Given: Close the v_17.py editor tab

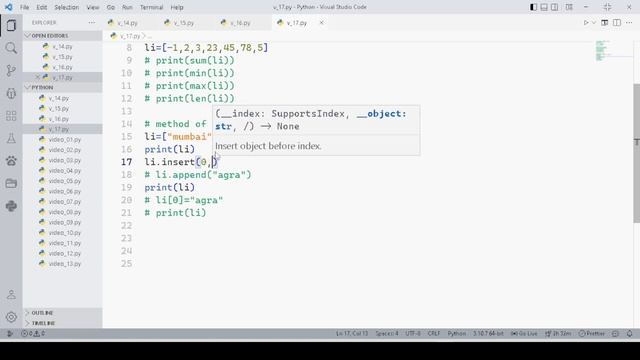Looking at the screenshot, I should (321, 23).
